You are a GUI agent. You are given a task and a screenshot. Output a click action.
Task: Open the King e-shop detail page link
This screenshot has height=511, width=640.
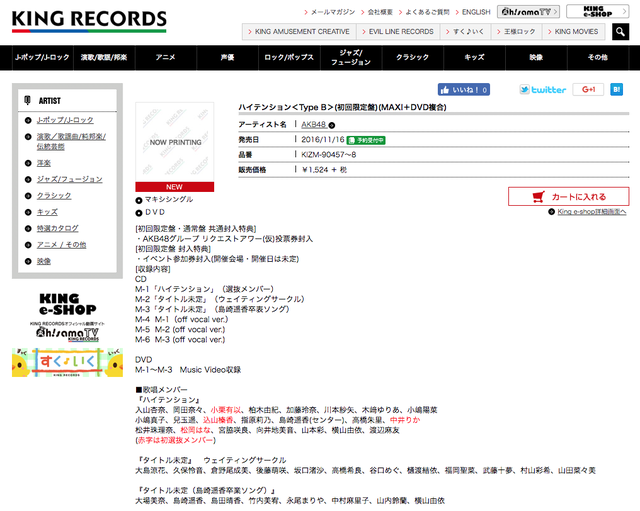click(591, 211)
